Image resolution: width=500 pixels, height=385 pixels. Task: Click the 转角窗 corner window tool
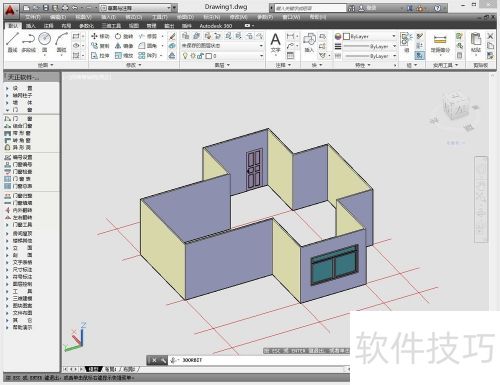coord(19,140)
